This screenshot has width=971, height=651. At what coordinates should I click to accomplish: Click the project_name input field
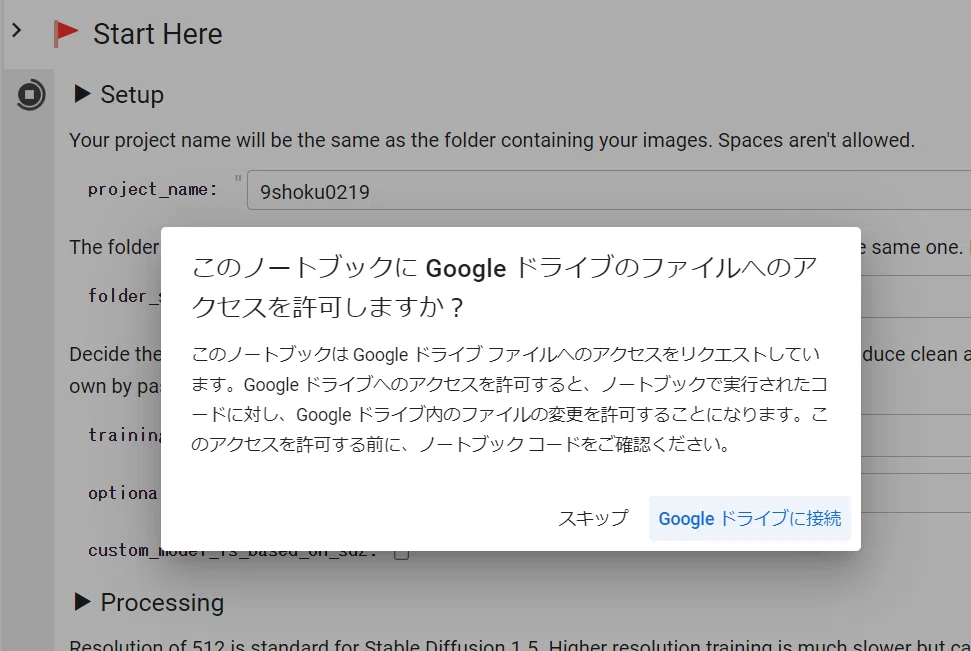609,191
